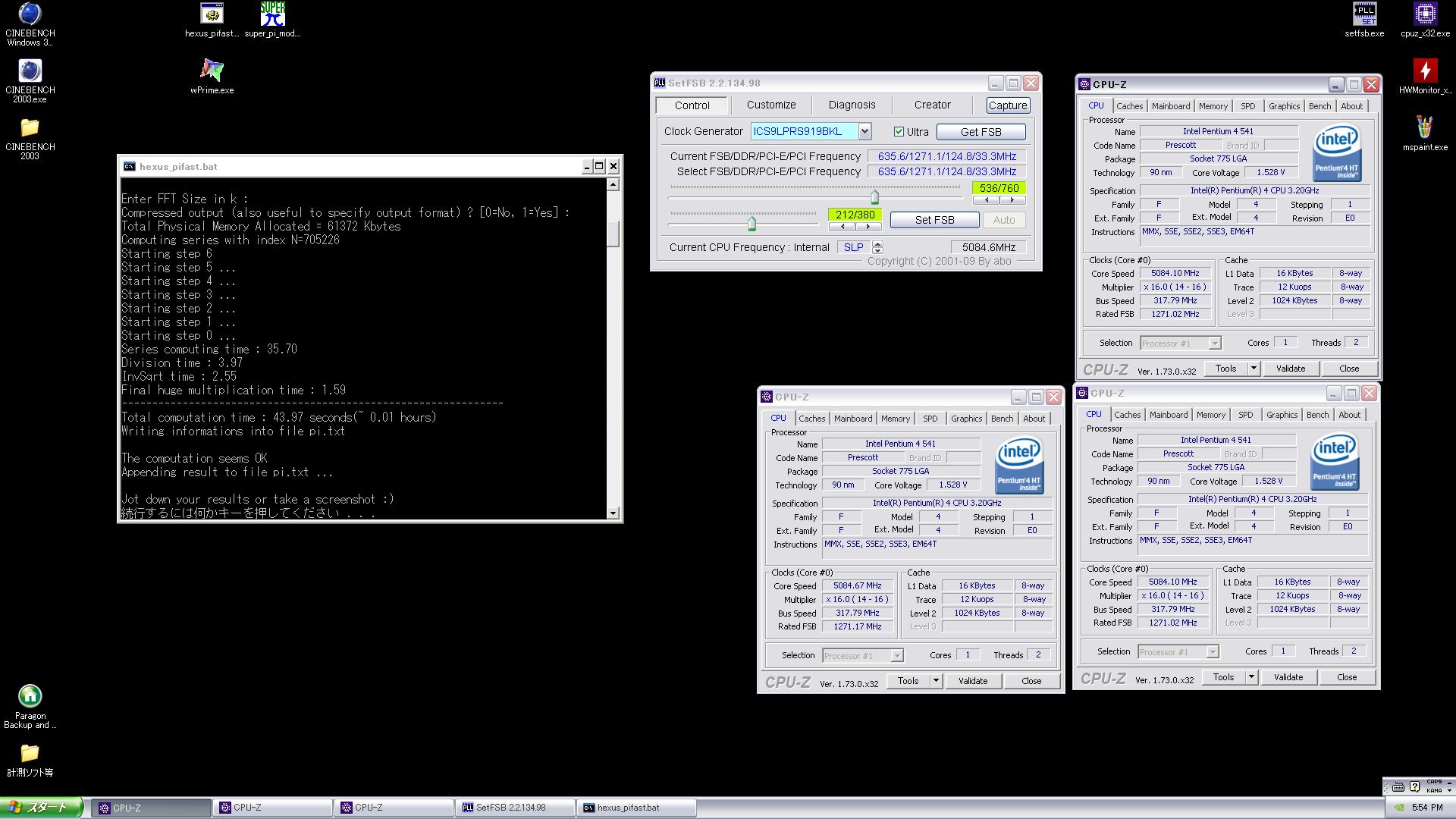Click the Get FSB button
The height and width of the screenshot is (819, 1456).
pos(981,132)
